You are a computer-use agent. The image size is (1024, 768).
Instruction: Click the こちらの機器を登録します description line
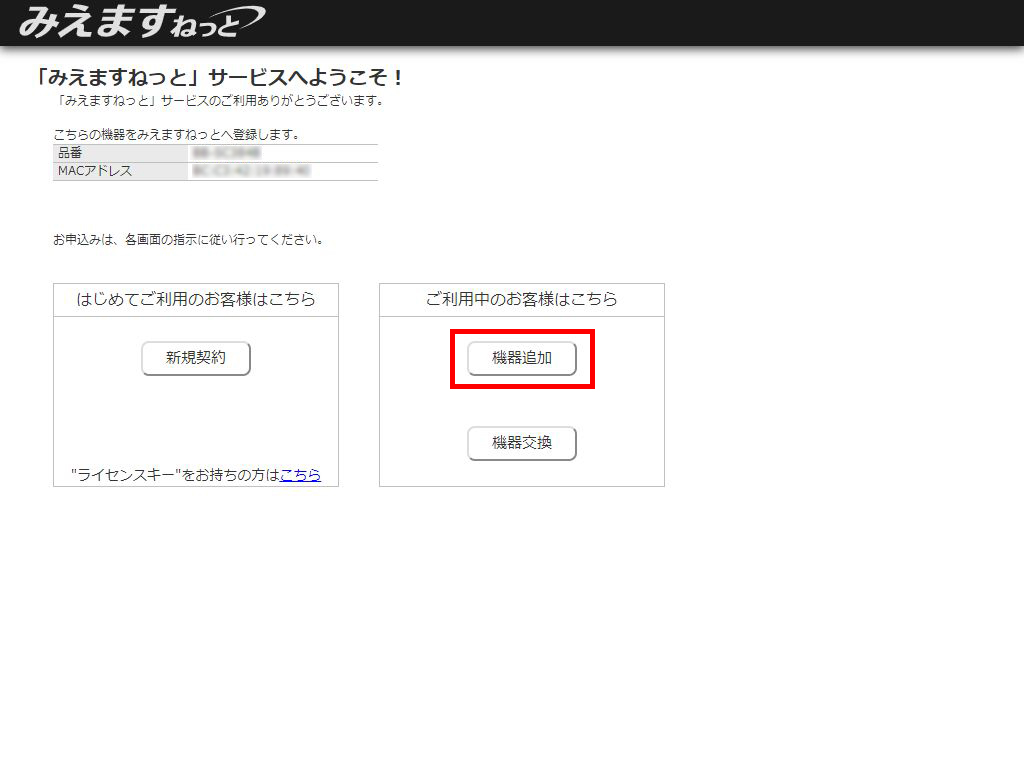pos(177,134)
